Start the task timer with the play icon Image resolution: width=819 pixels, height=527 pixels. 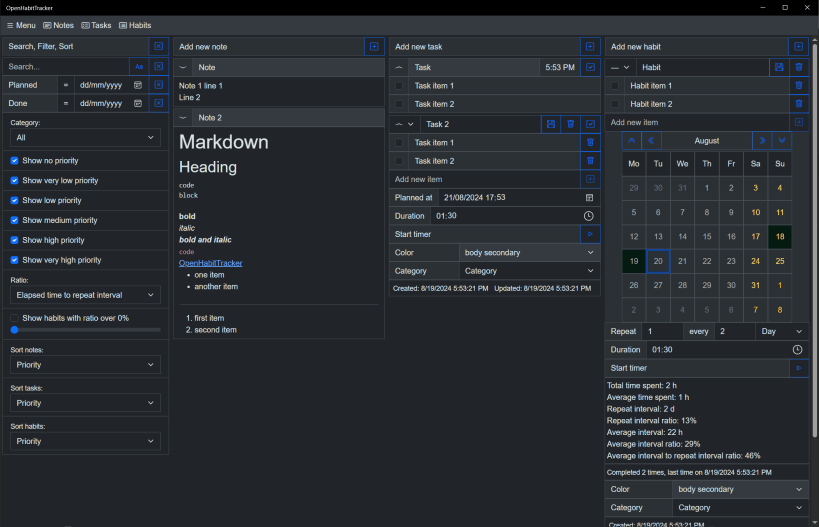pyautogui.click(x=590, y=234)
